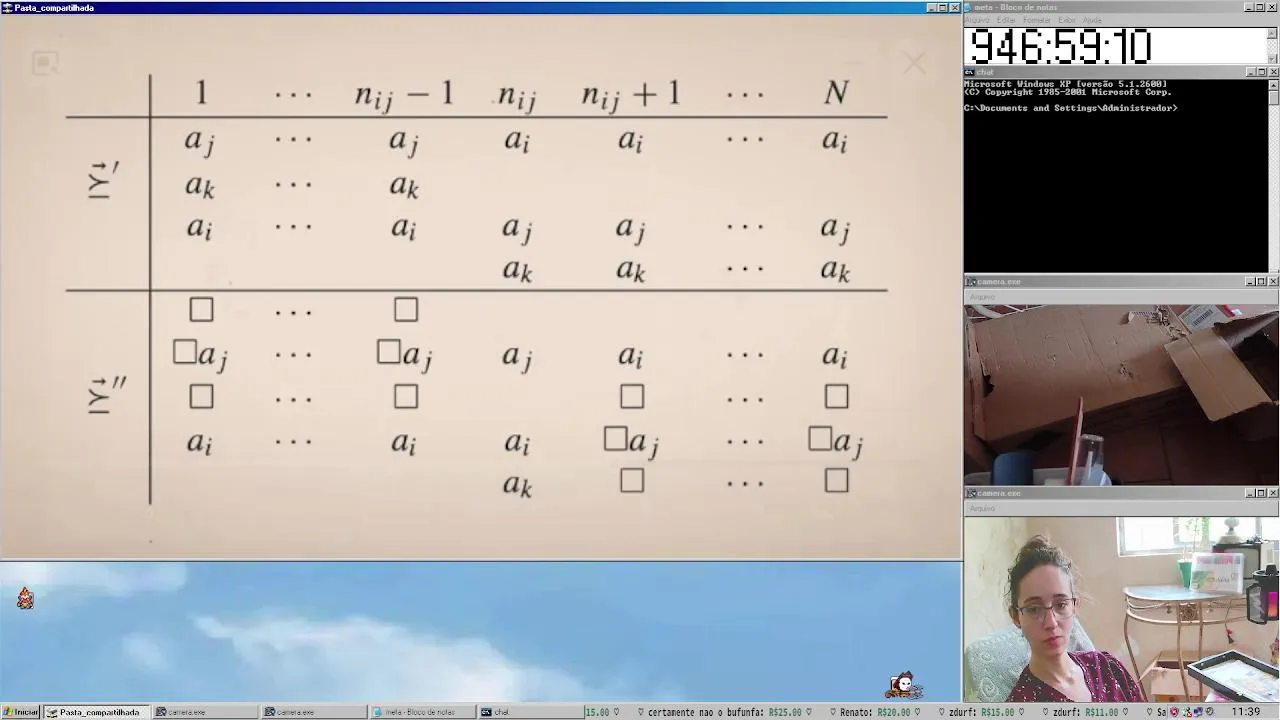This screenshot has width=1280, height=720.
Task: Click ticker text 'zdurf: R$11.00'
Action: coord(1085,712)
